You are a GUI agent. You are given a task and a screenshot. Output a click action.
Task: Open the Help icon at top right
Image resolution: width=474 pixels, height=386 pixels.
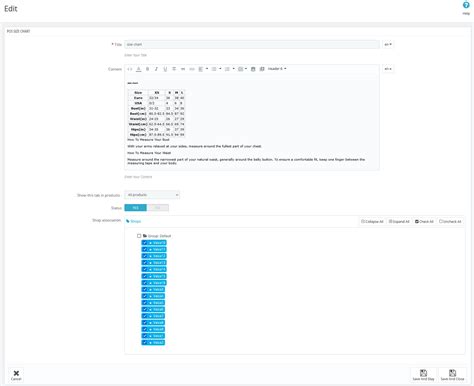coord(466,5)
